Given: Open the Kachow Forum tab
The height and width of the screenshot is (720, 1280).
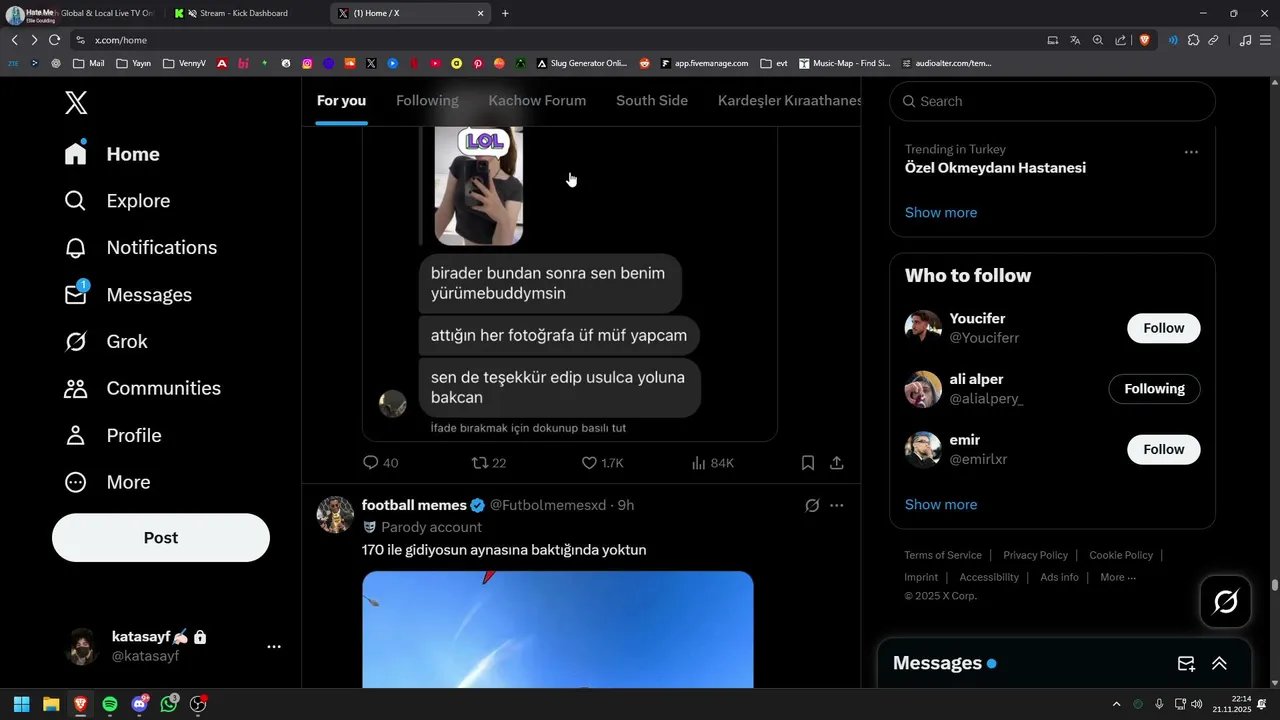Looking at the screenshot, I should pos(537,101).
